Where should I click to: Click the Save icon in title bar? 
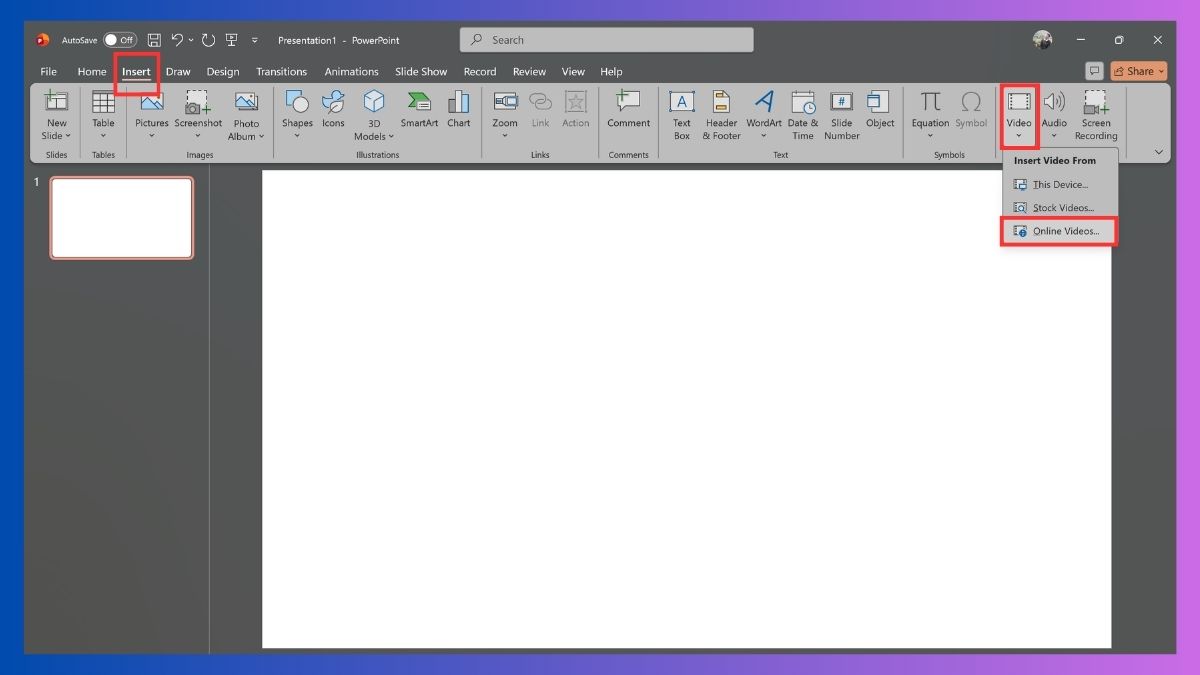[154, 40]
